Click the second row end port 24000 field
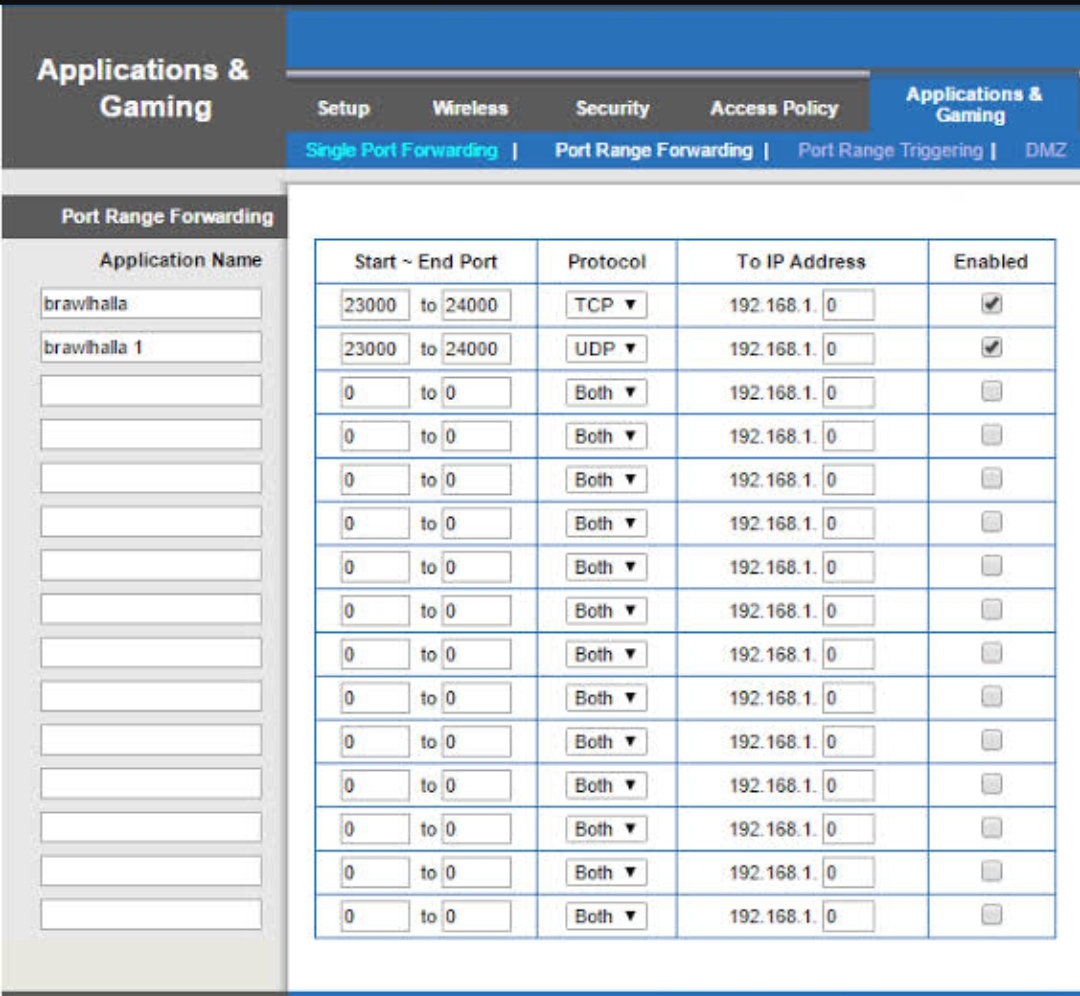The height and width of the screenshot is (996, 1080). click(476, 349)
